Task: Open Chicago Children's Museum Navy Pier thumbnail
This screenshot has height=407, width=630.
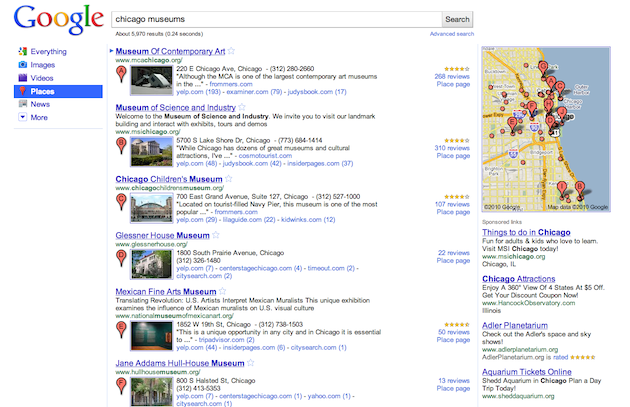Action: [151, 208]
